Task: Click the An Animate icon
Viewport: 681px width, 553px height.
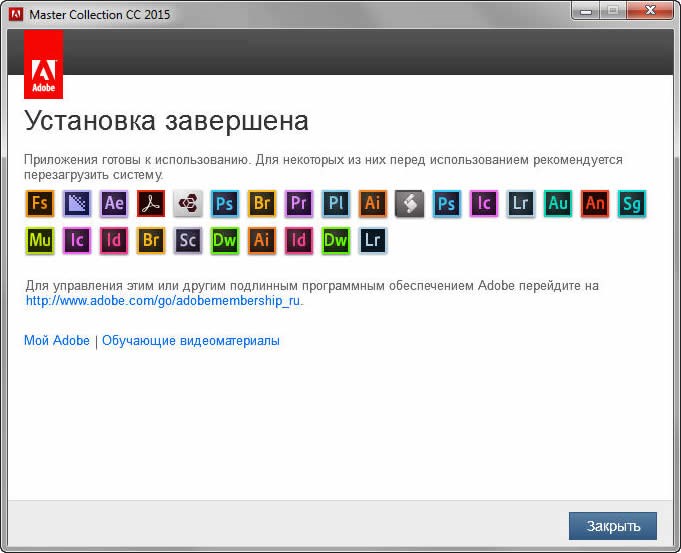Action: coord(595,203)
